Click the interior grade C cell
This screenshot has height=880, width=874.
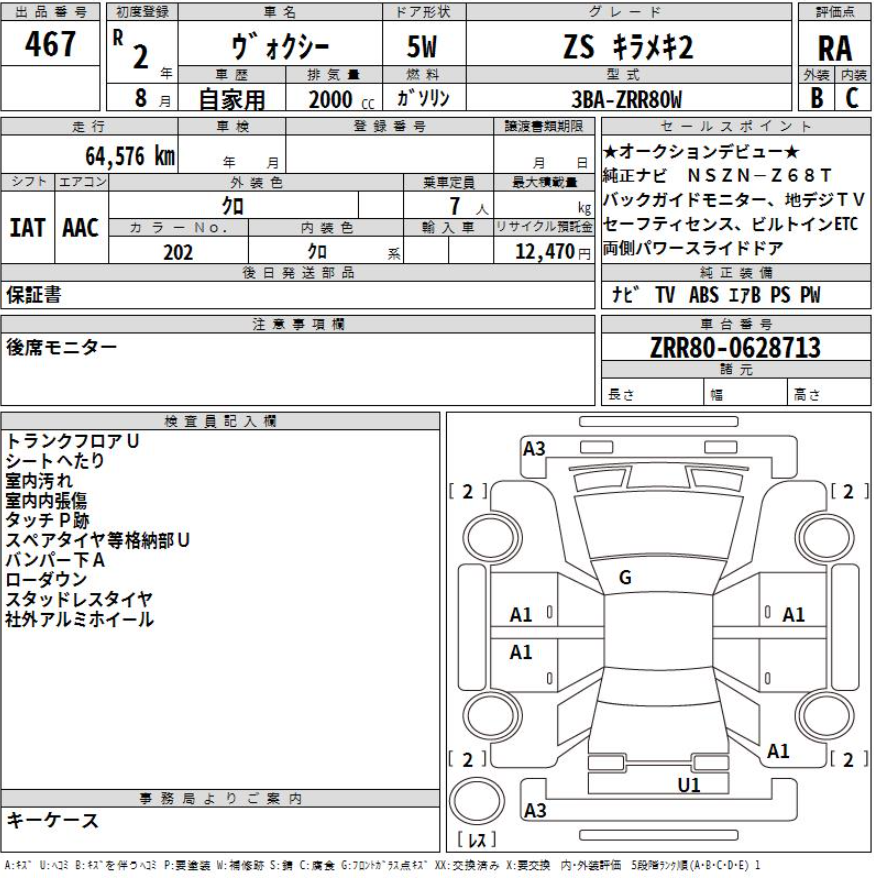coord(852,98)
